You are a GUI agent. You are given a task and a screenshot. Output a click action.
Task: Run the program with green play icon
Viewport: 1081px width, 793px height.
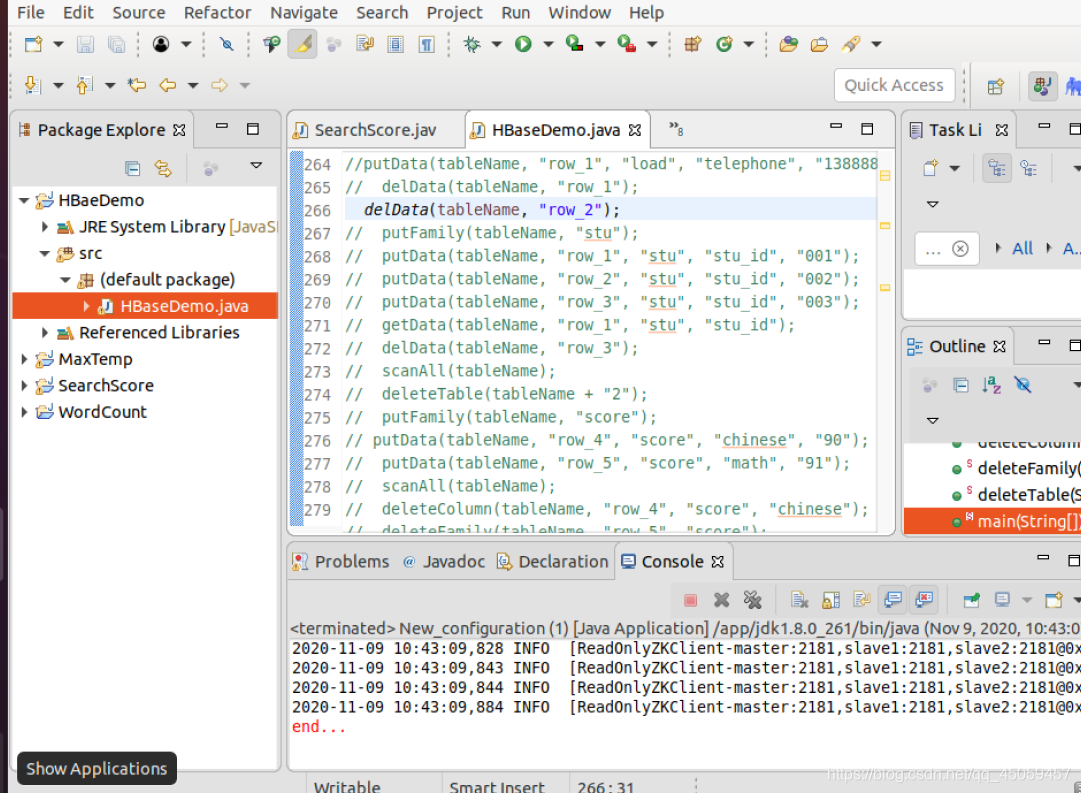tap(523, 44)
